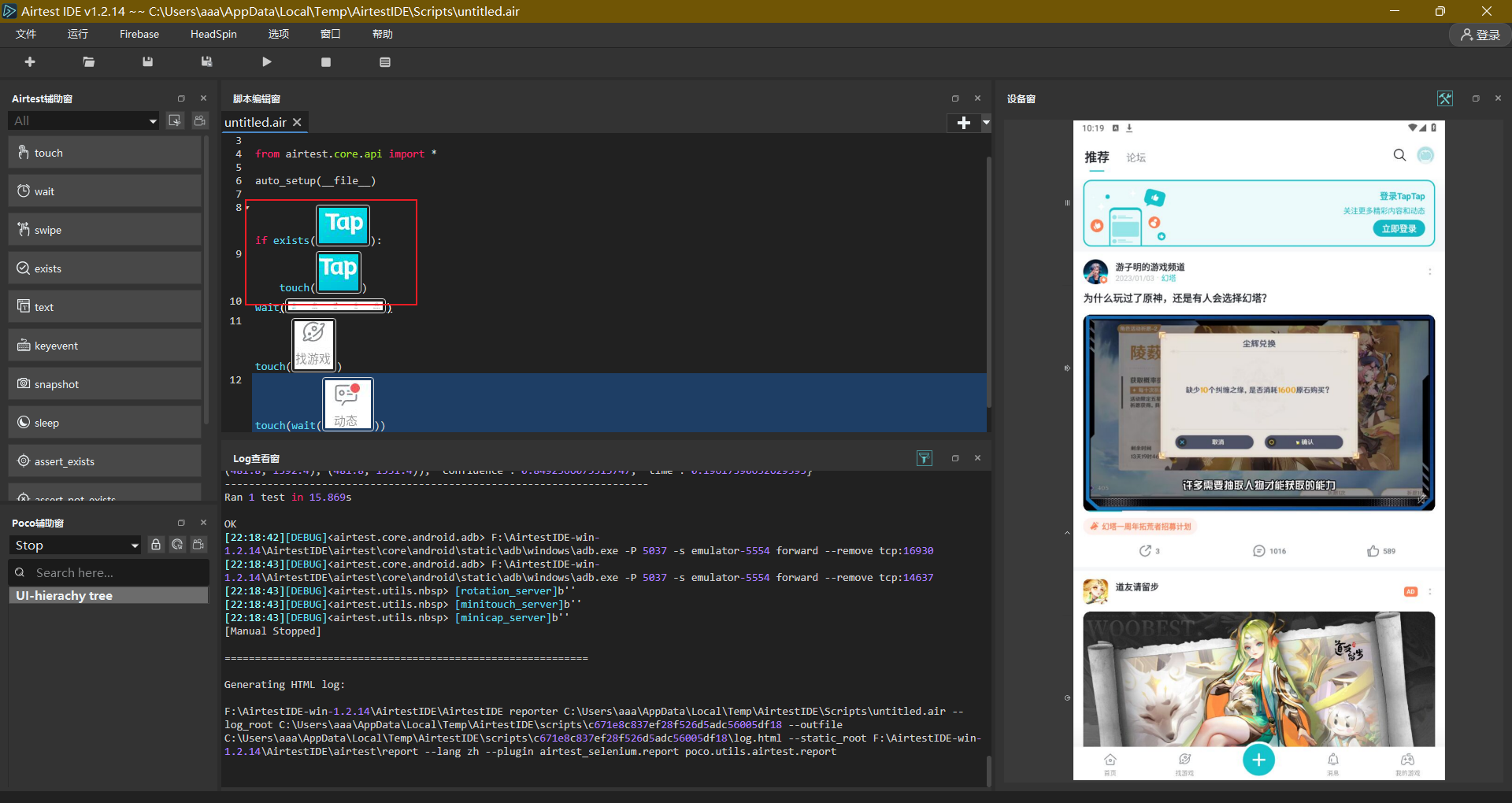This screenshot has width=1512, height=803.
Task: Toggle the Poco lock icon
Action: [156, 545]
